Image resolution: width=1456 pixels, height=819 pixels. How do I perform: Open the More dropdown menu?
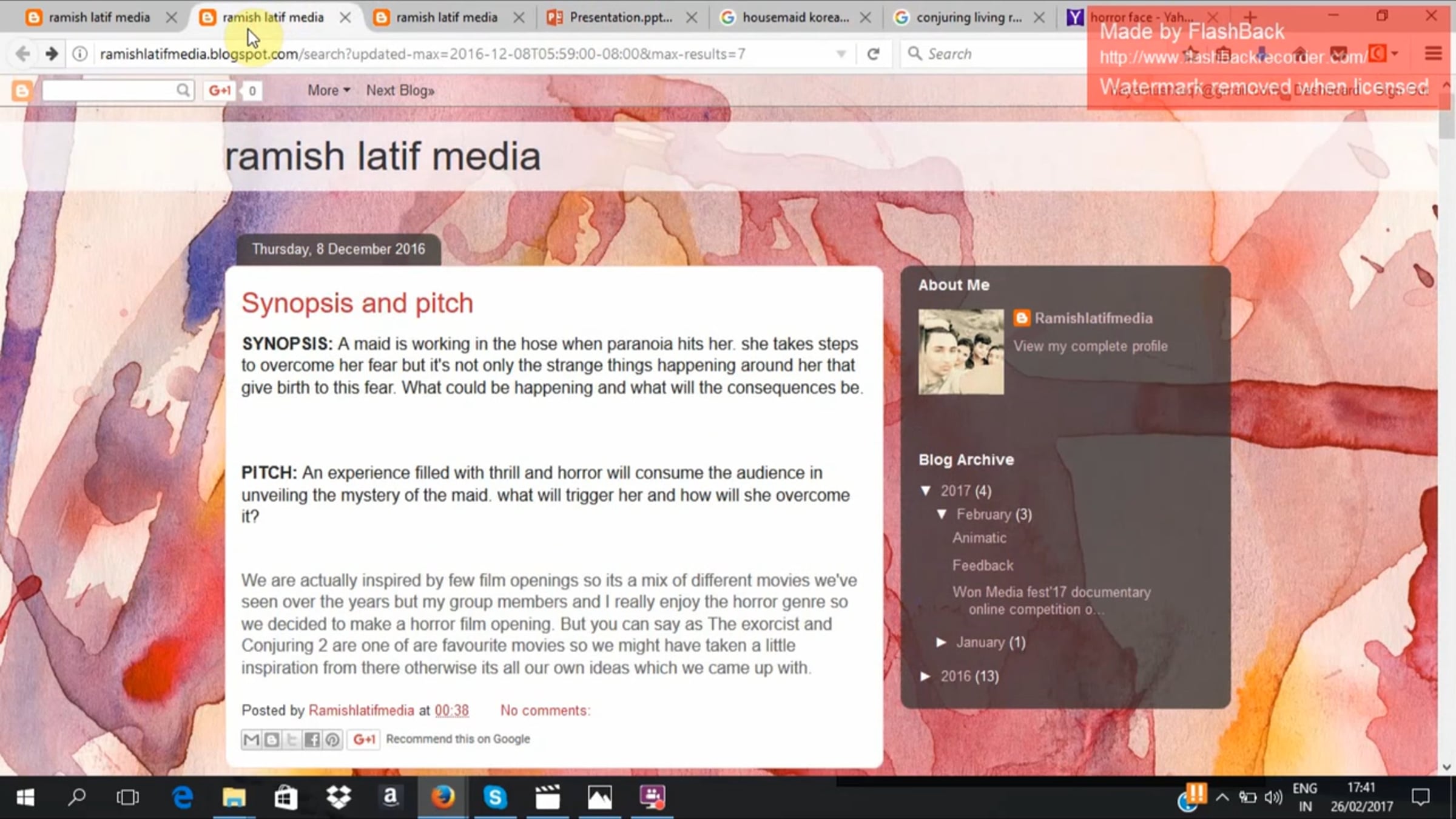pyautogui.click(x=329, y=90)
